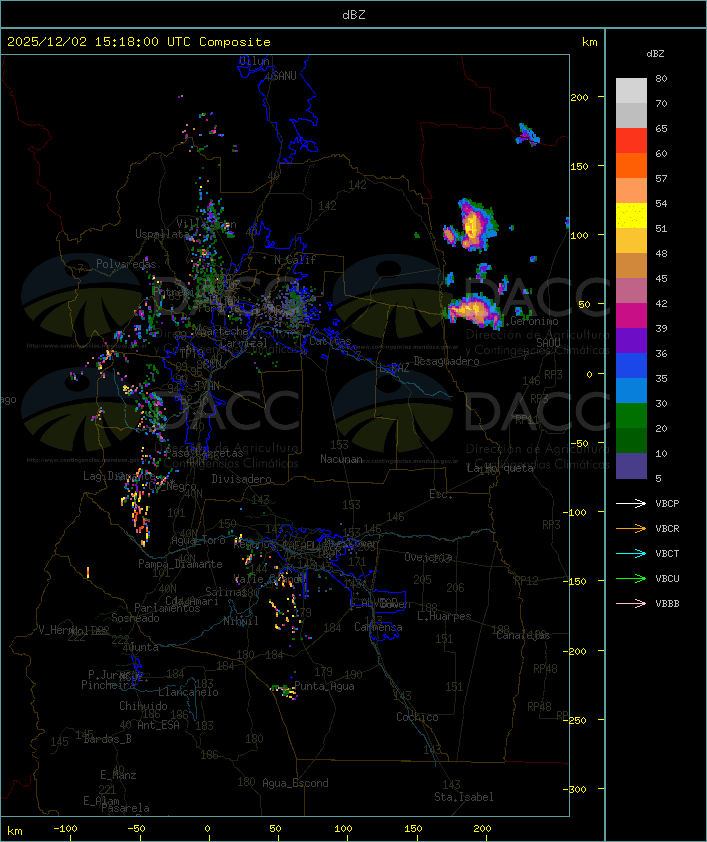
Task: Click the 'Agua_Escond' map label
Action: tap(295, 783)
